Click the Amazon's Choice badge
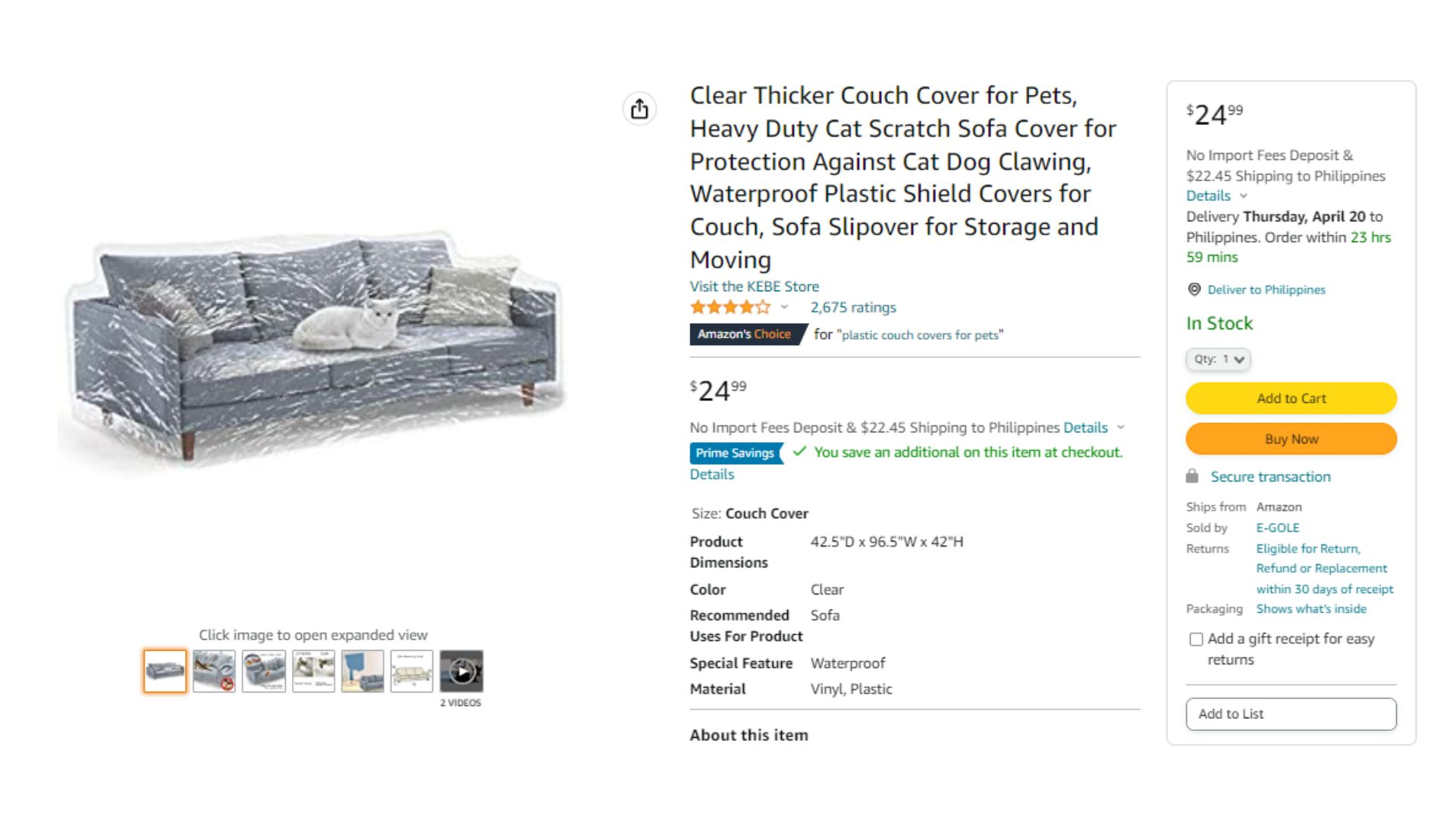 tap(747, 334)
